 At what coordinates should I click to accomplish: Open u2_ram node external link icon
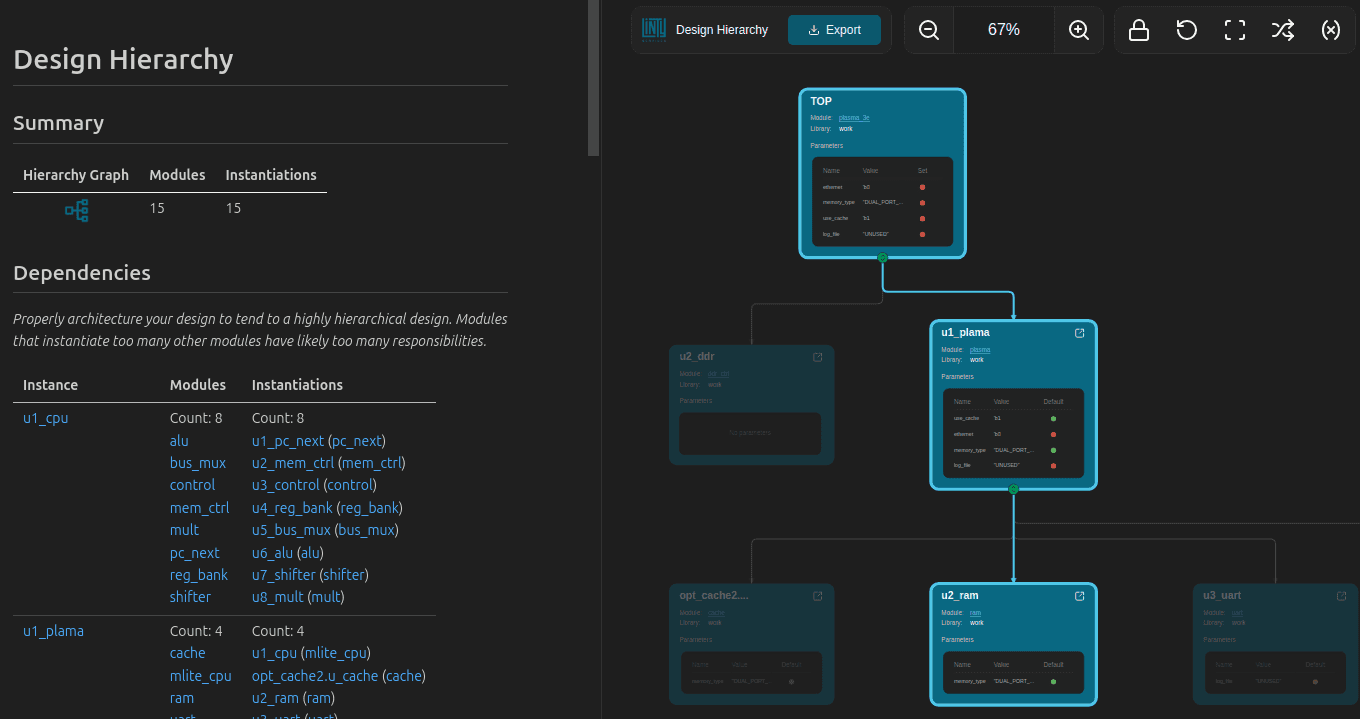1079,596
